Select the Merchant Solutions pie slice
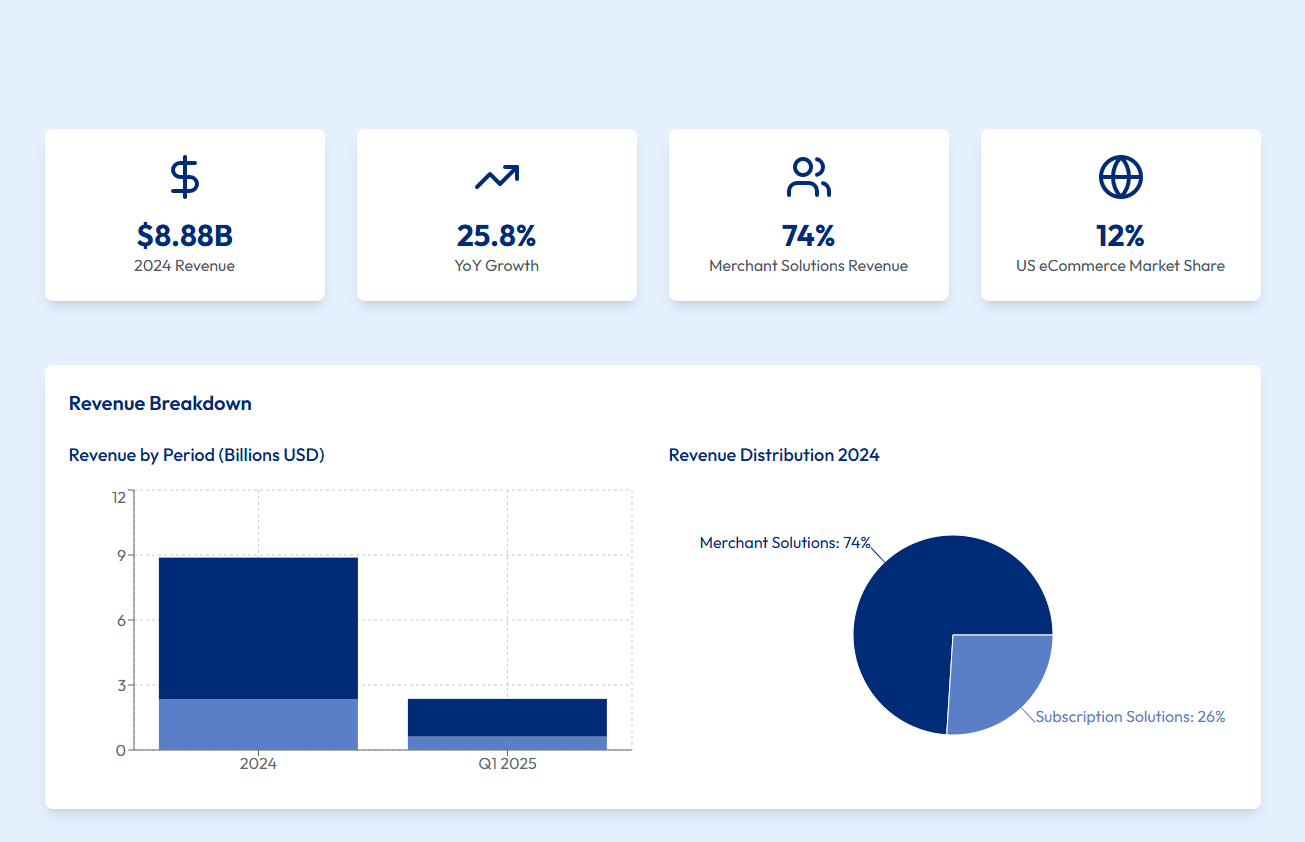The height and width of the screenshot is (842, 1305). coord(930,600)
